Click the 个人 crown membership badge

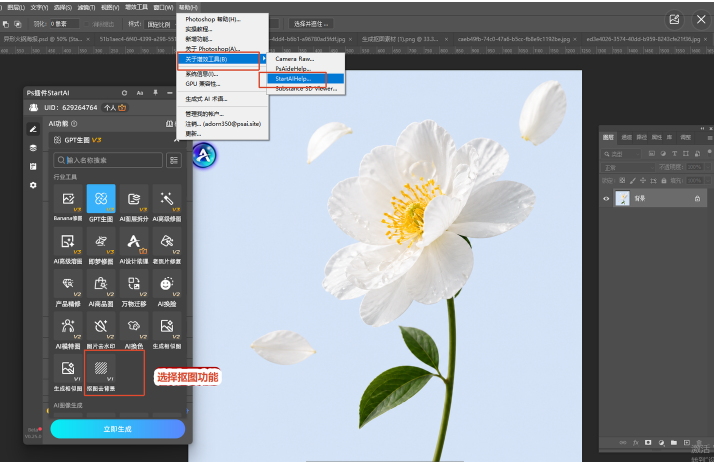[115, 108]
